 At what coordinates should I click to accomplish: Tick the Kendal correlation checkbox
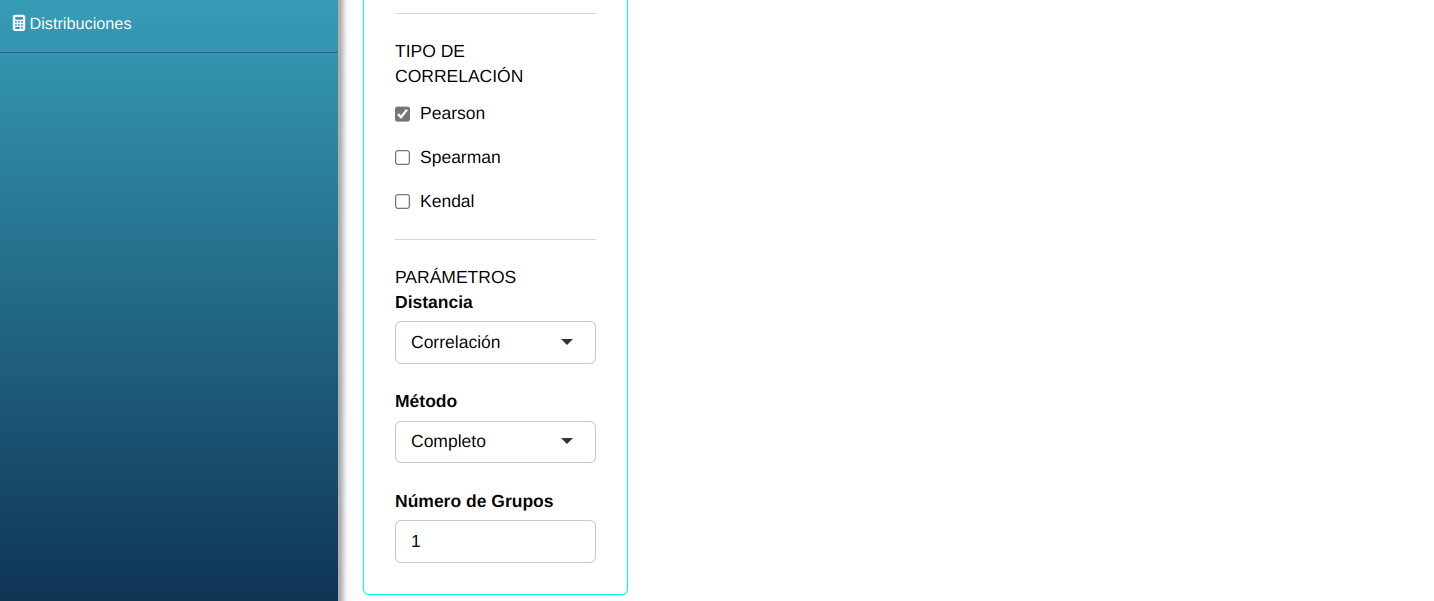(x=403, y=202)
